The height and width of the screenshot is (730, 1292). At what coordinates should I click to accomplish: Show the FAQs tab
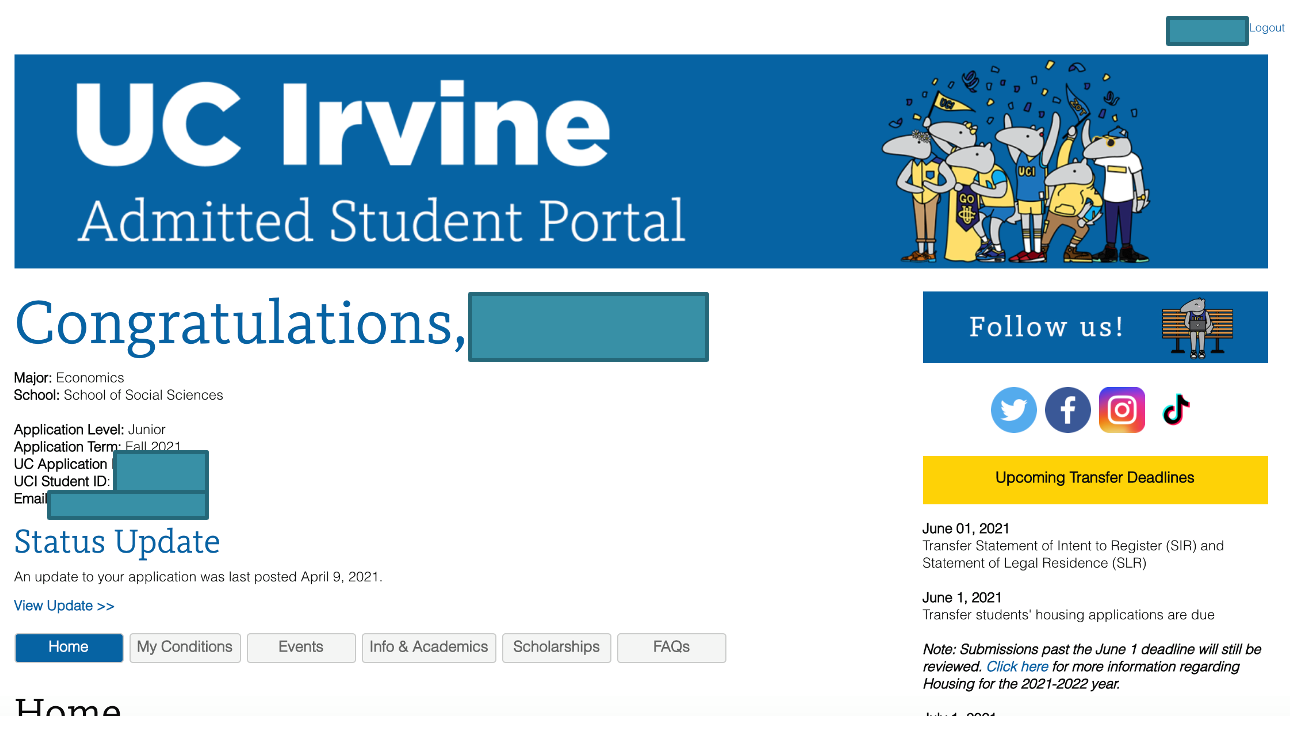click(x=672, y=647)
